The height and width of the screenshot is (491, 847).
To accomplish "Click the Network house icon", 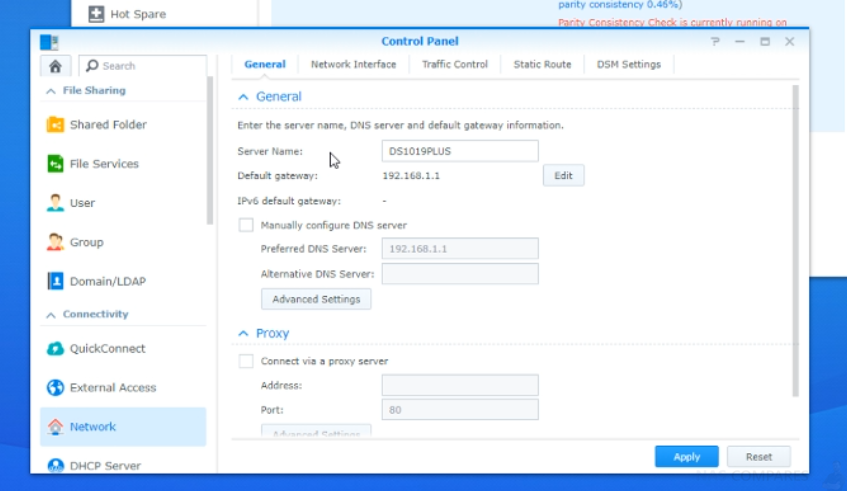I will [x=55, y=427].
